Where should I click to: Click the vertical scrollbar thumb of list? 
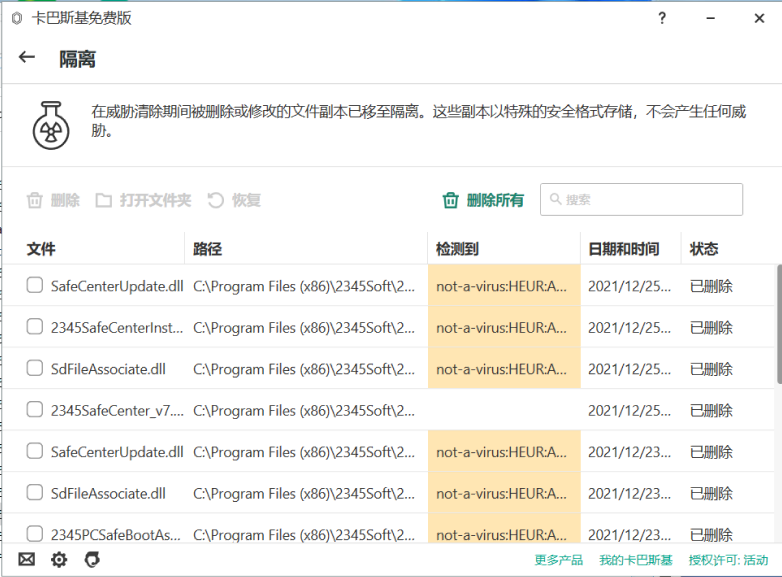pyautogui.click(x=779, y=324)
